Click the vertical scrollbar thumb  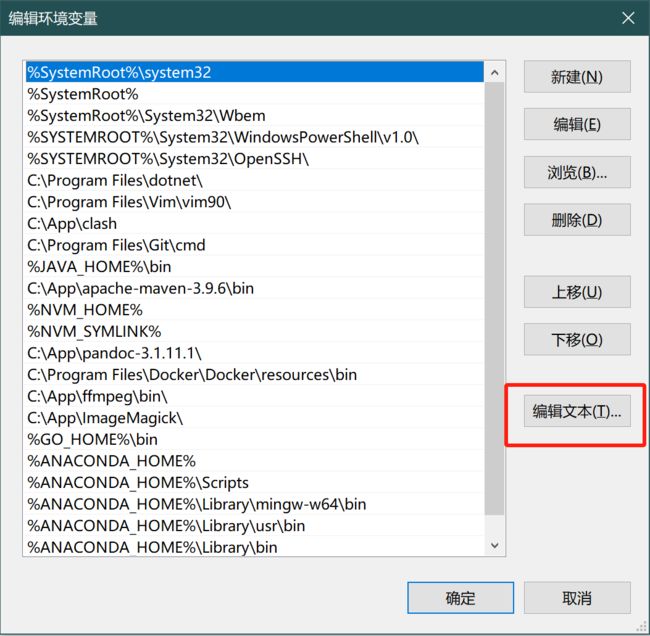(494, 299)
